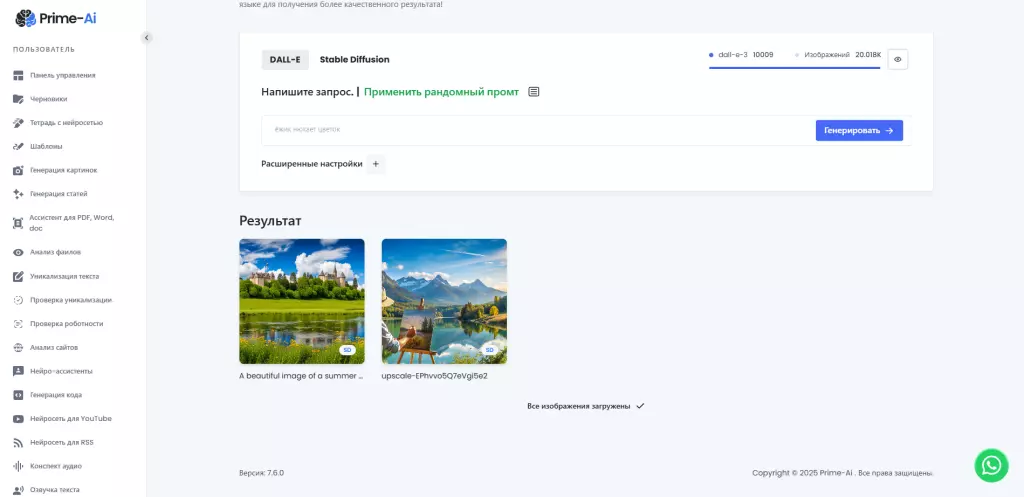Click the 'Версия: 7.6.0' footer text
This screenshot has height=497, width=1024.
[x=261, y=473]
